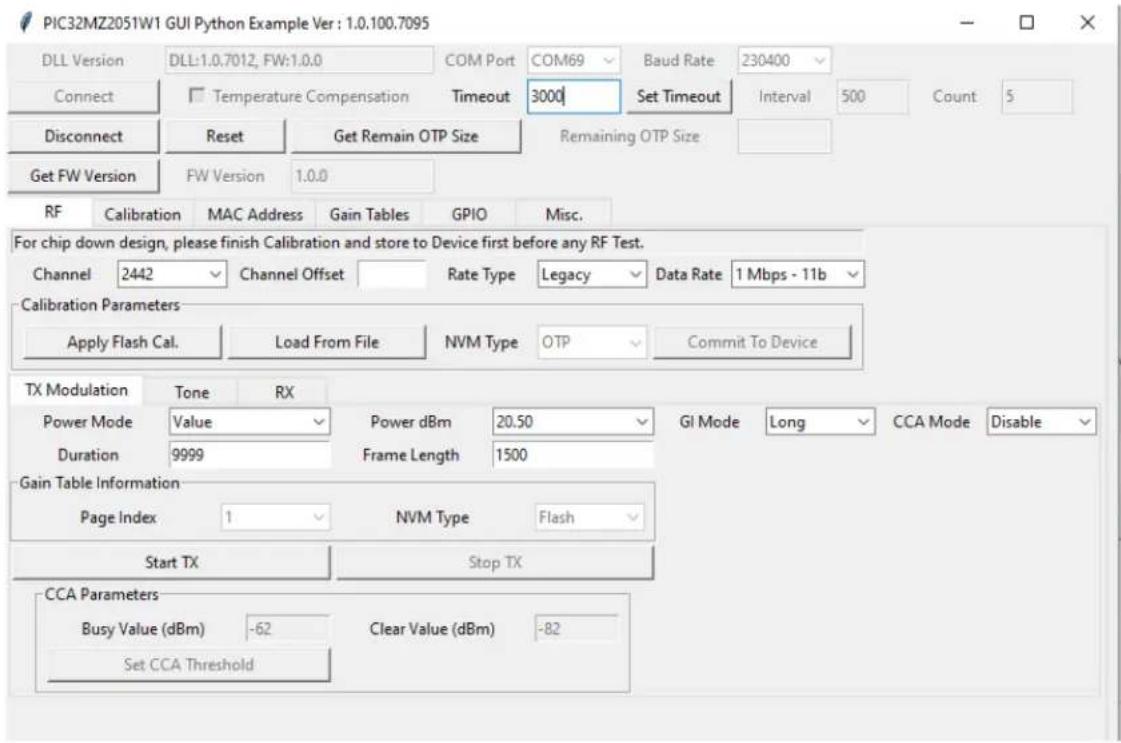This screenshot has width=1121, height=743.
Task: Open the CCA Mode dropdown
Action: click(x=1041, y=422)
